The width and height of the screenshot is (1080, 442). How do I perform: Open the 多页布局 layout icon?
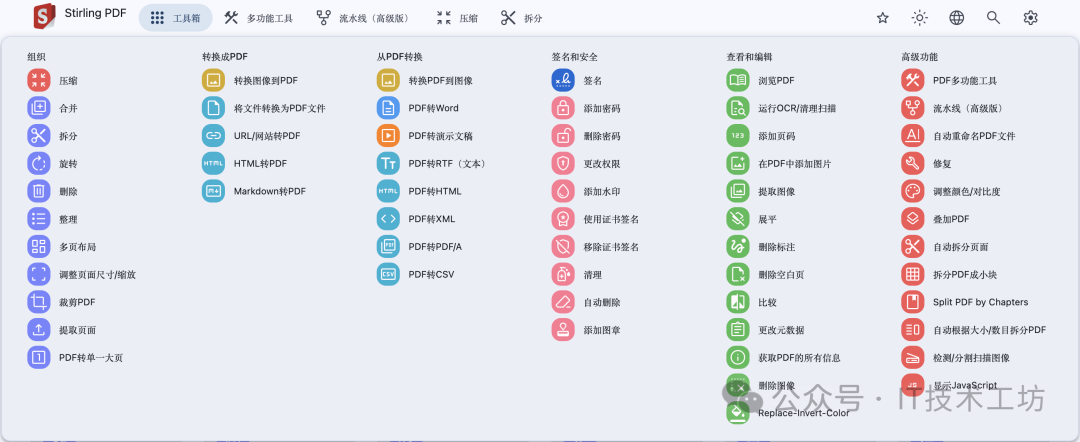click(x=39, y=246)
